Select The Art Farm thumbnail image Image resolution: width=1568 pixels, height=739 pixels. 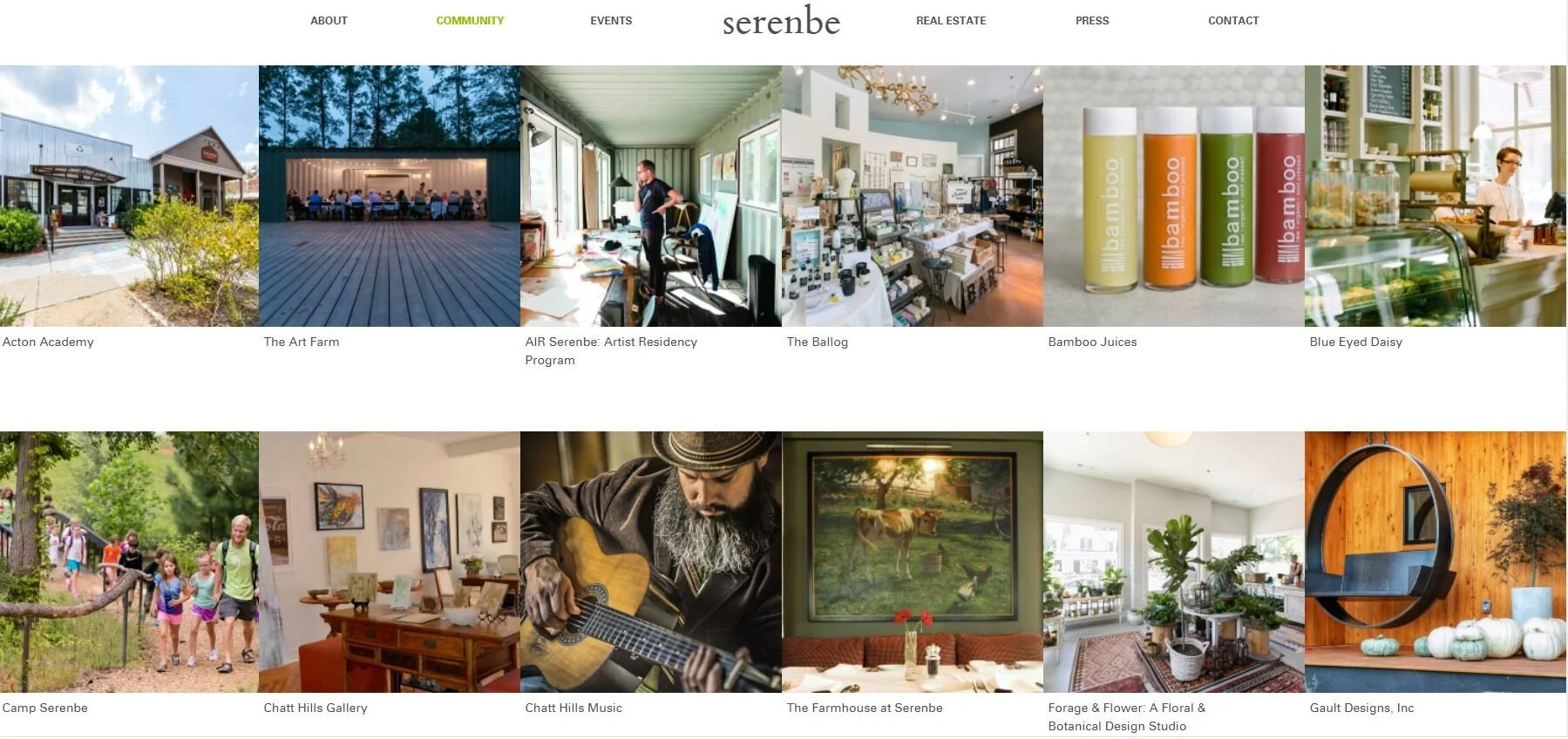click(x=390, y=196)
